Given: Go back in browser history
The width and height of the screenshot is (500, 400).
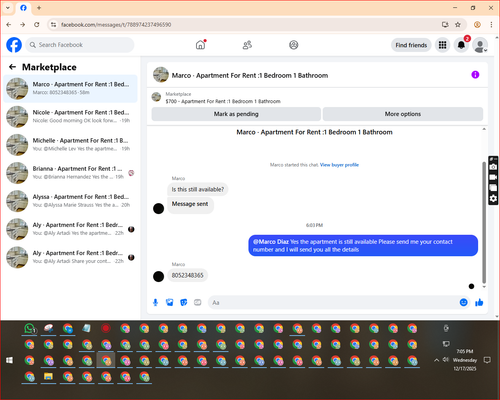Looking at the screenshot, I should click(9, 24).
